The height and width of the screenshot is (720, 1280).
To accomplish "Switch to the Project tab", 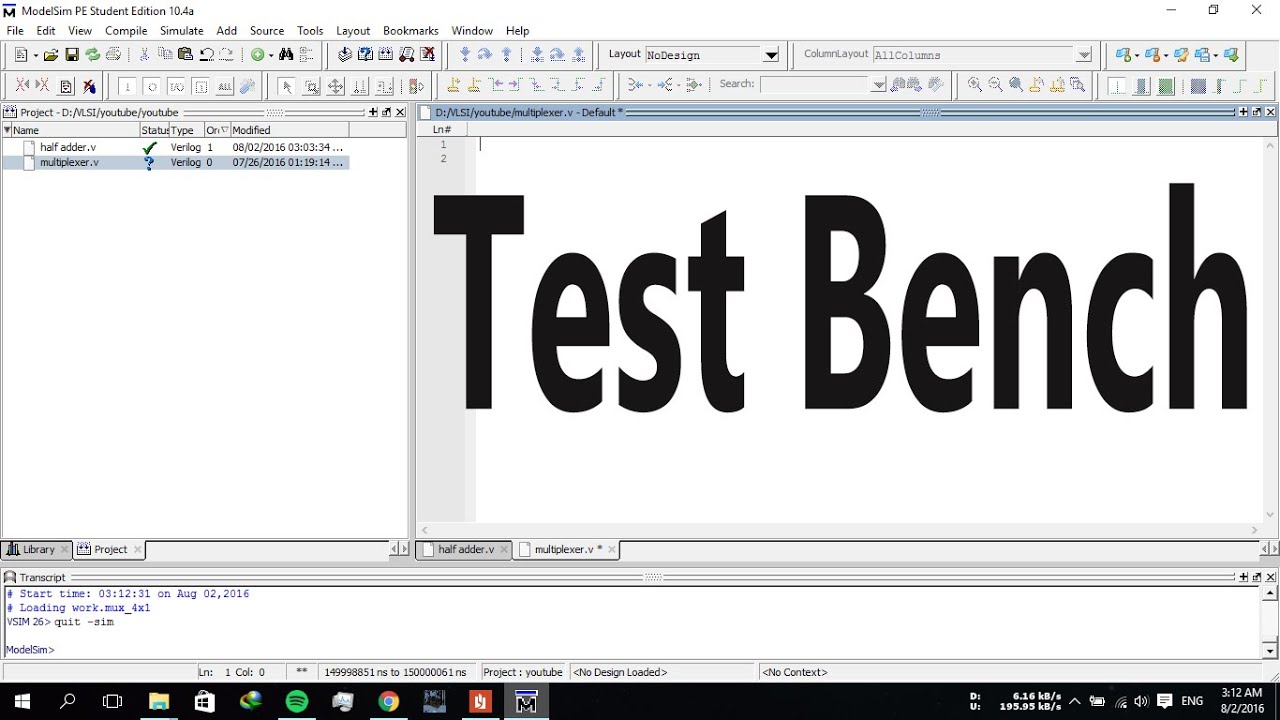I will pos(110,549).
